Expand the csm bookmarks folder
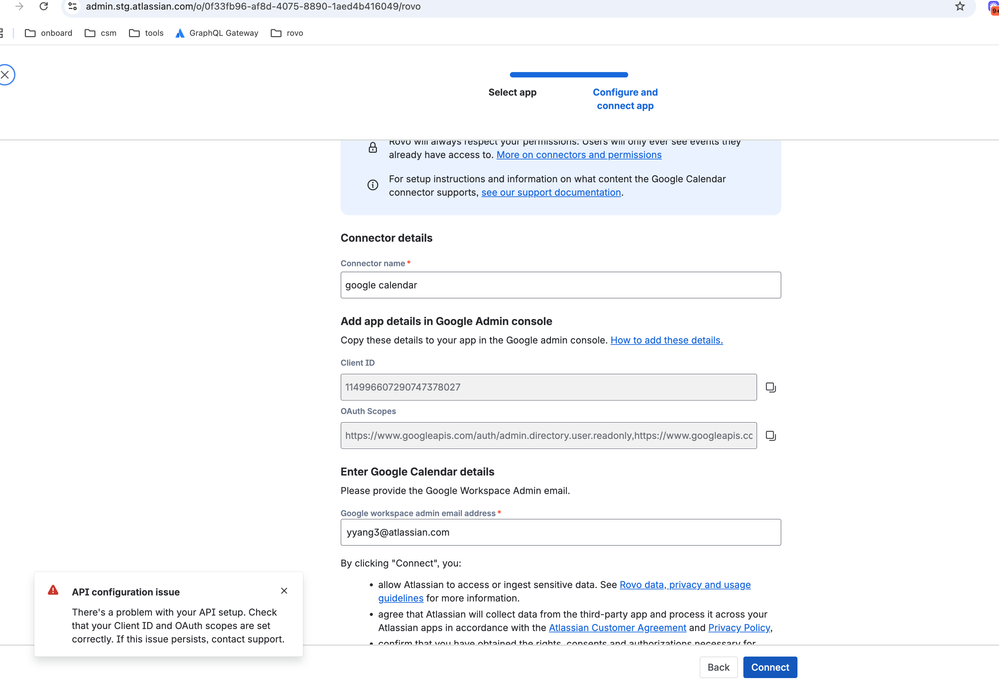 click(100, 33)
